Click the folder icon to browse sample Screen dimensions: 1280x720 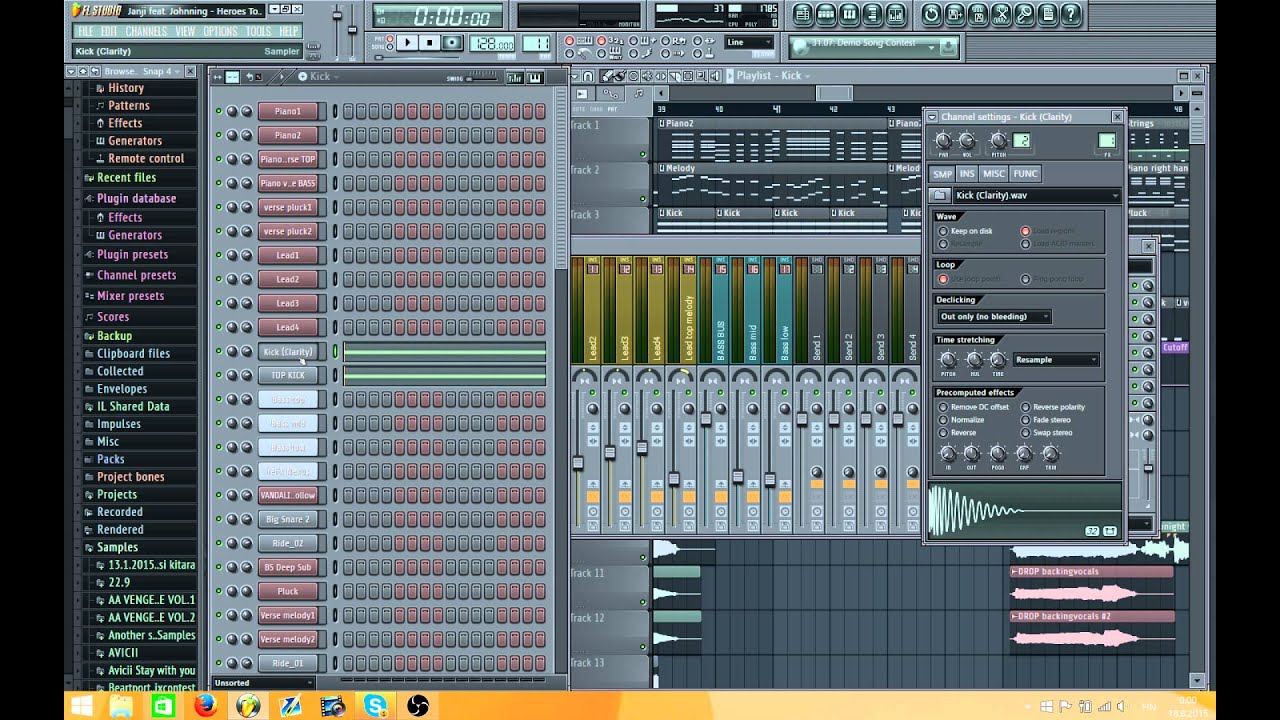(x=939, y=196)
